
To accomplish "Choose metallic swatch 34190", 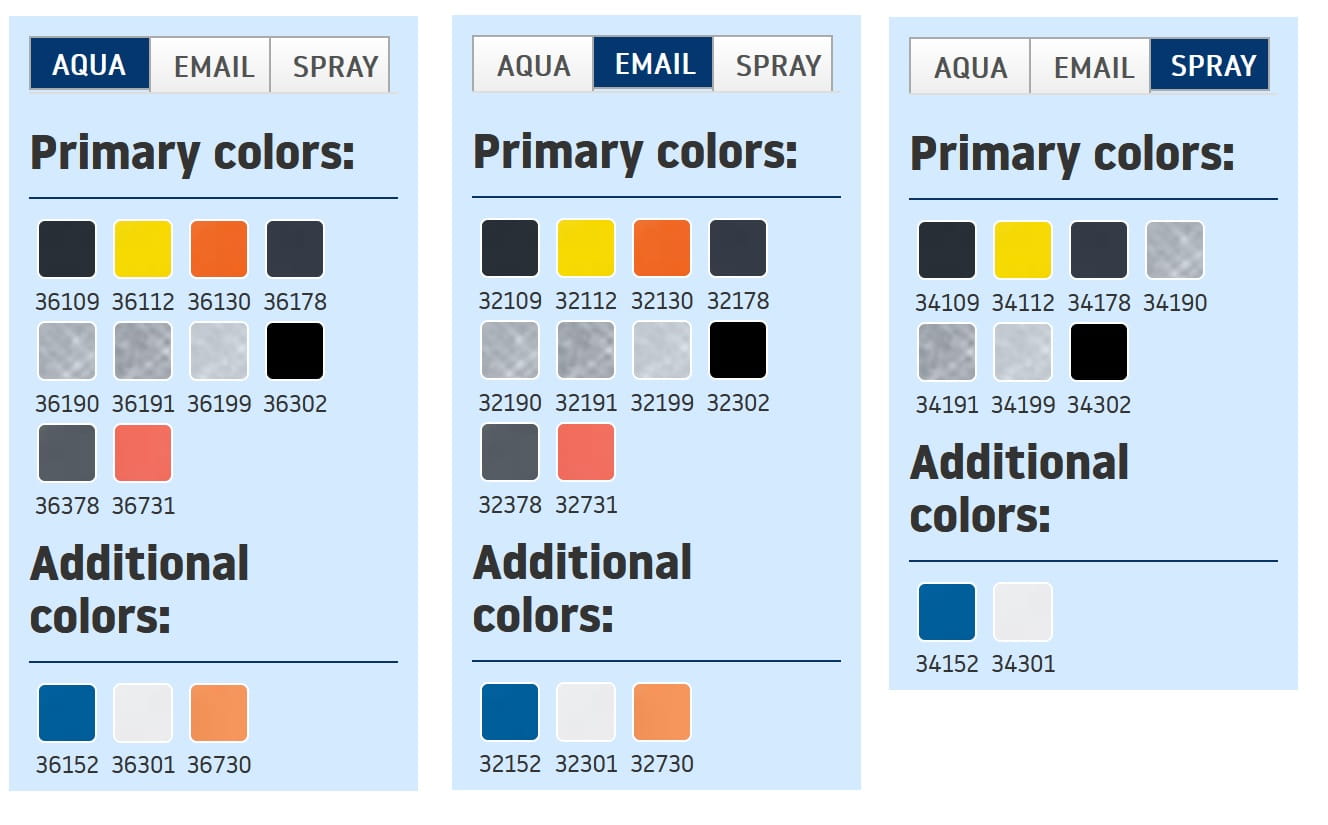I will (1175, 250).
